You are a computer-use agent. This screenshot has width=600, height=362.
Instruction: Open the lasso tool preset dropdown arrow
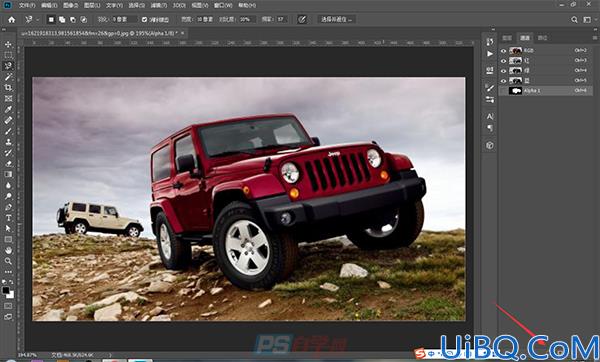pyautogui.click(x=38, y=19)
